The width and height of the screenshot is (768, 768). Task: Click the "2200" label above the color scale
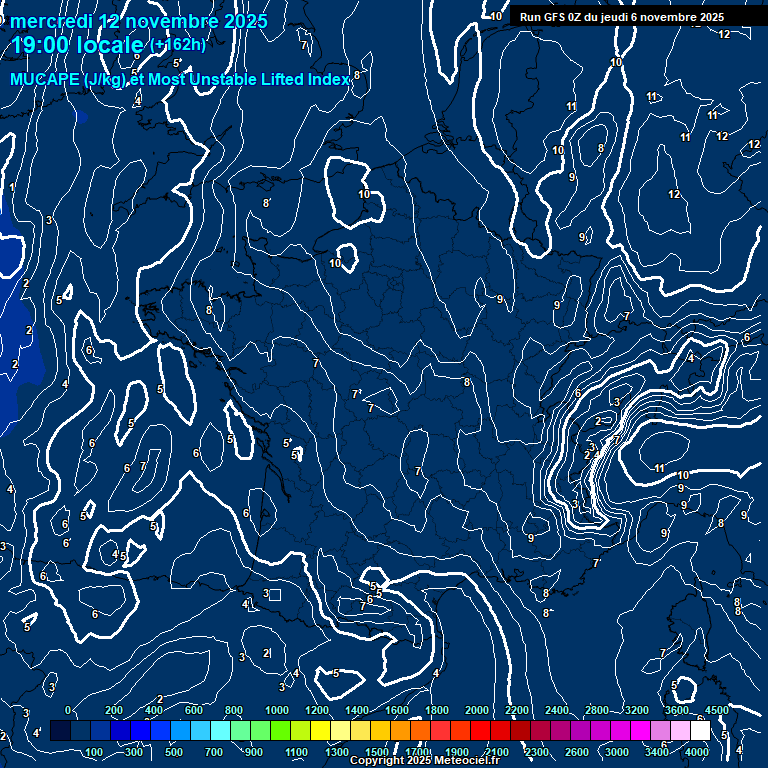pyautogui.click(x=517, y=710)
